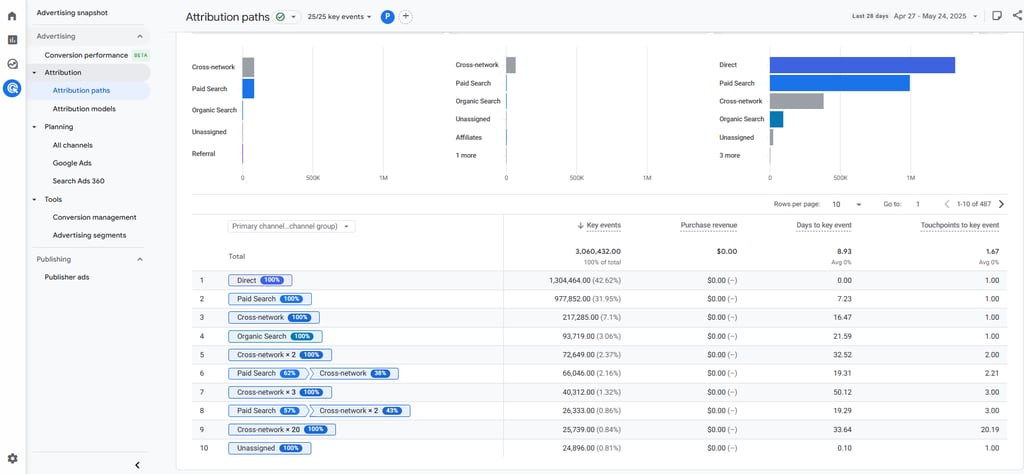Collapse the Publishing section chevron
Image resolution: width=1024 pixels, height=474 pixels.
(x=140, y=259)
